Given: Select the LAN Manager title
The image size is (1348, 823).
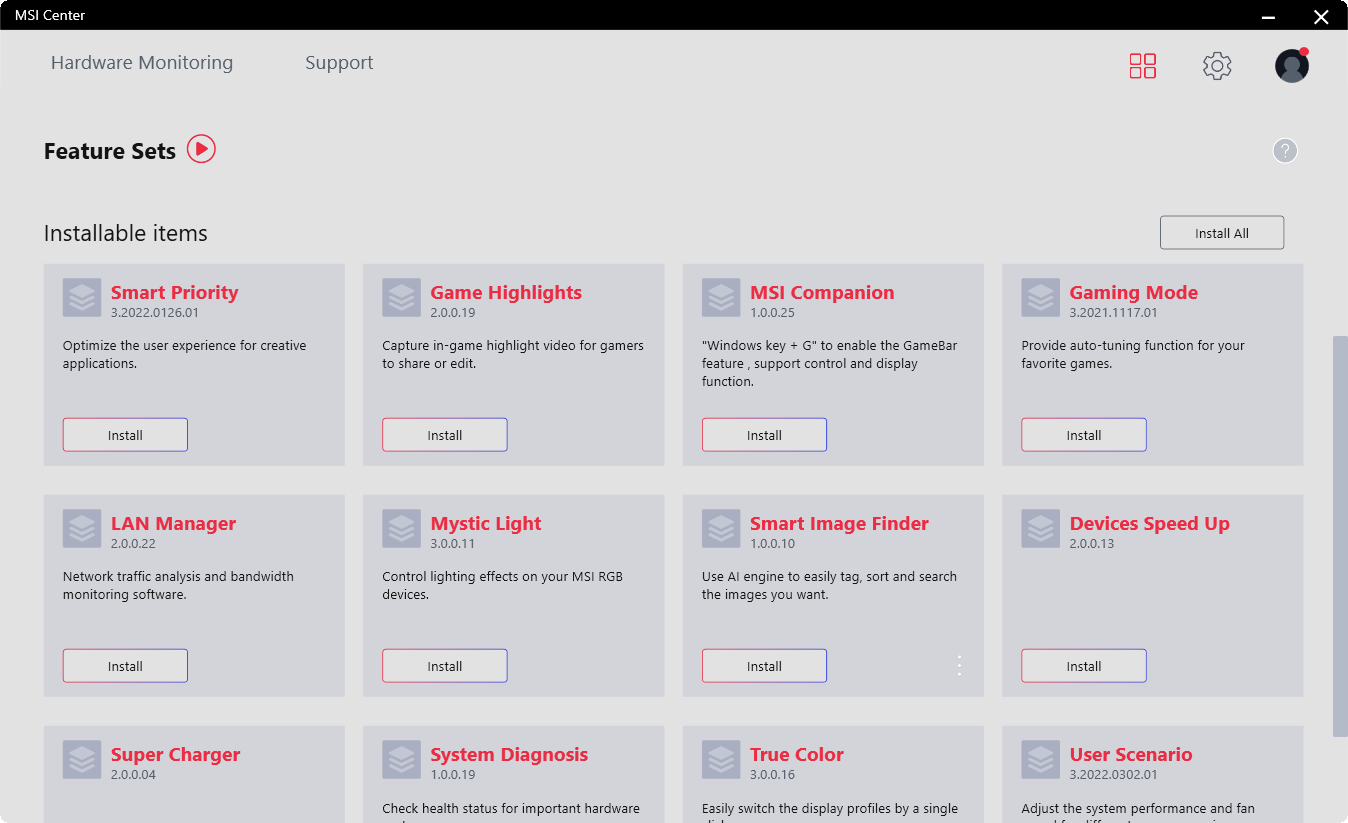Looking at the screenshot, I should pyautogui.click(x=174, y=524).
